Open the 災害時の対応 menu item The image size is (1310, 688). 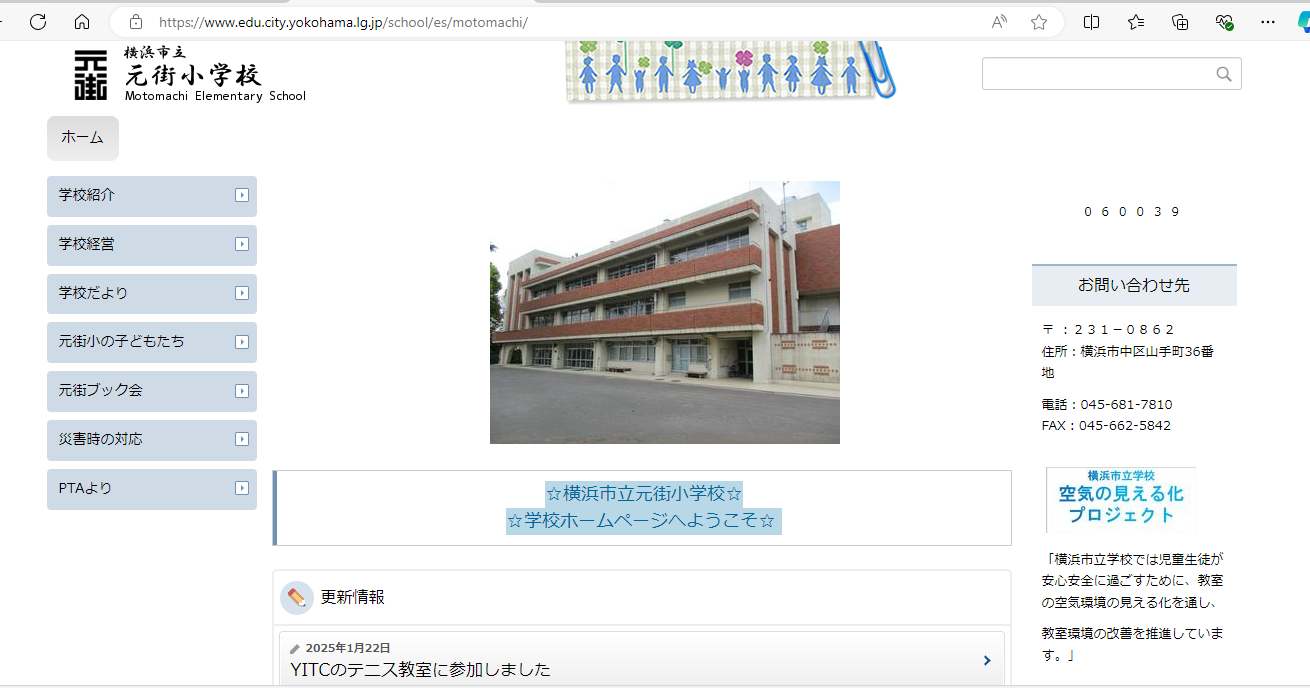152,440
